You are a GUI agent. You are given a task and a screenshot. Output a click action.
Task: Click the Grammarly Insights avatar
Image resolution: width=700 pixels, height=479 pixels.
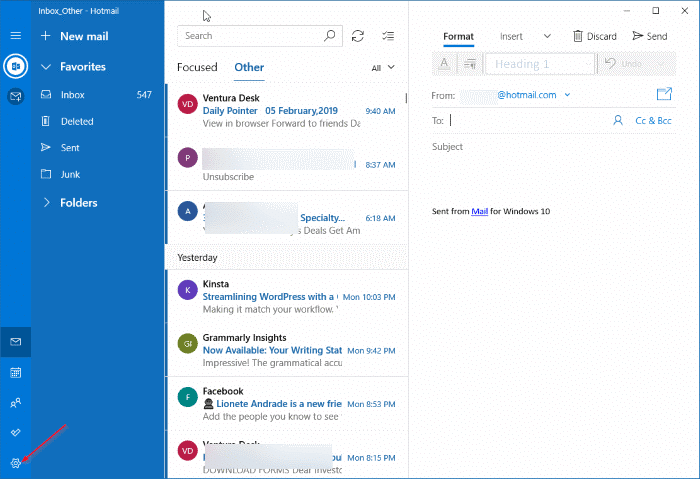pos(188,344)
